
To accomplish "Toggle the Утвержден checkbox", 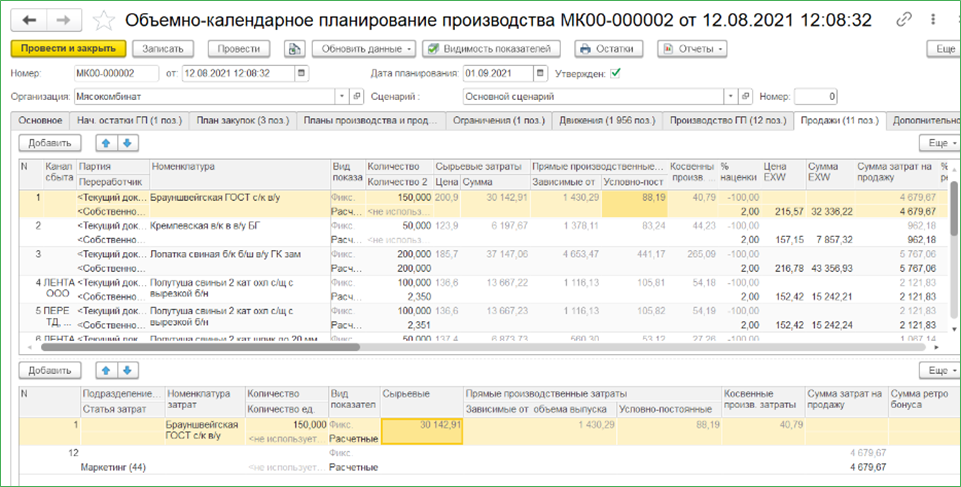I will point(615,74).
